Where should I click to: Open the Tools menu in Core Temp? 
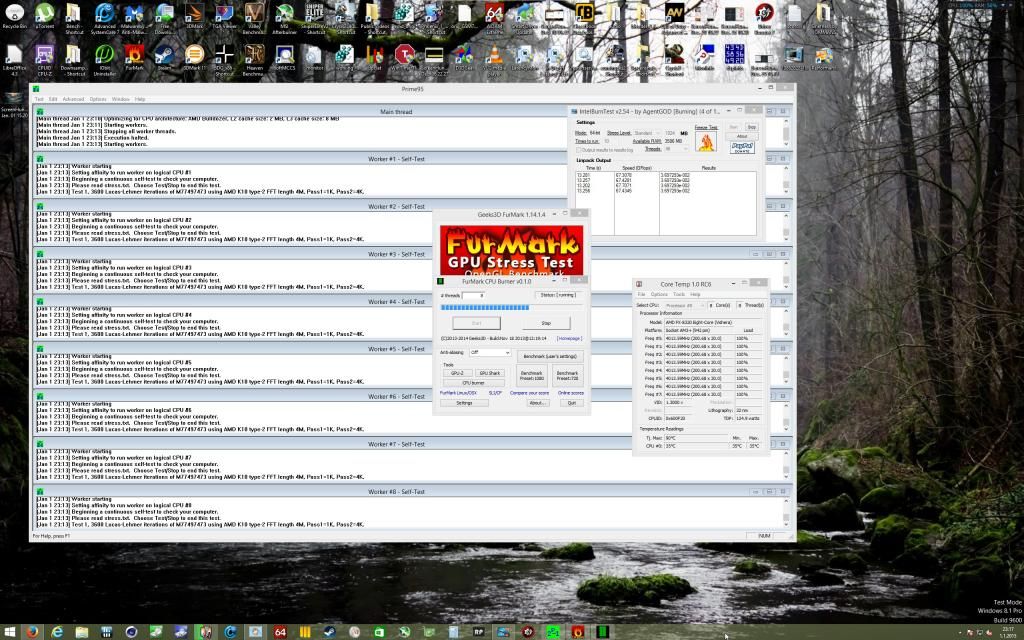pos(679,295)
